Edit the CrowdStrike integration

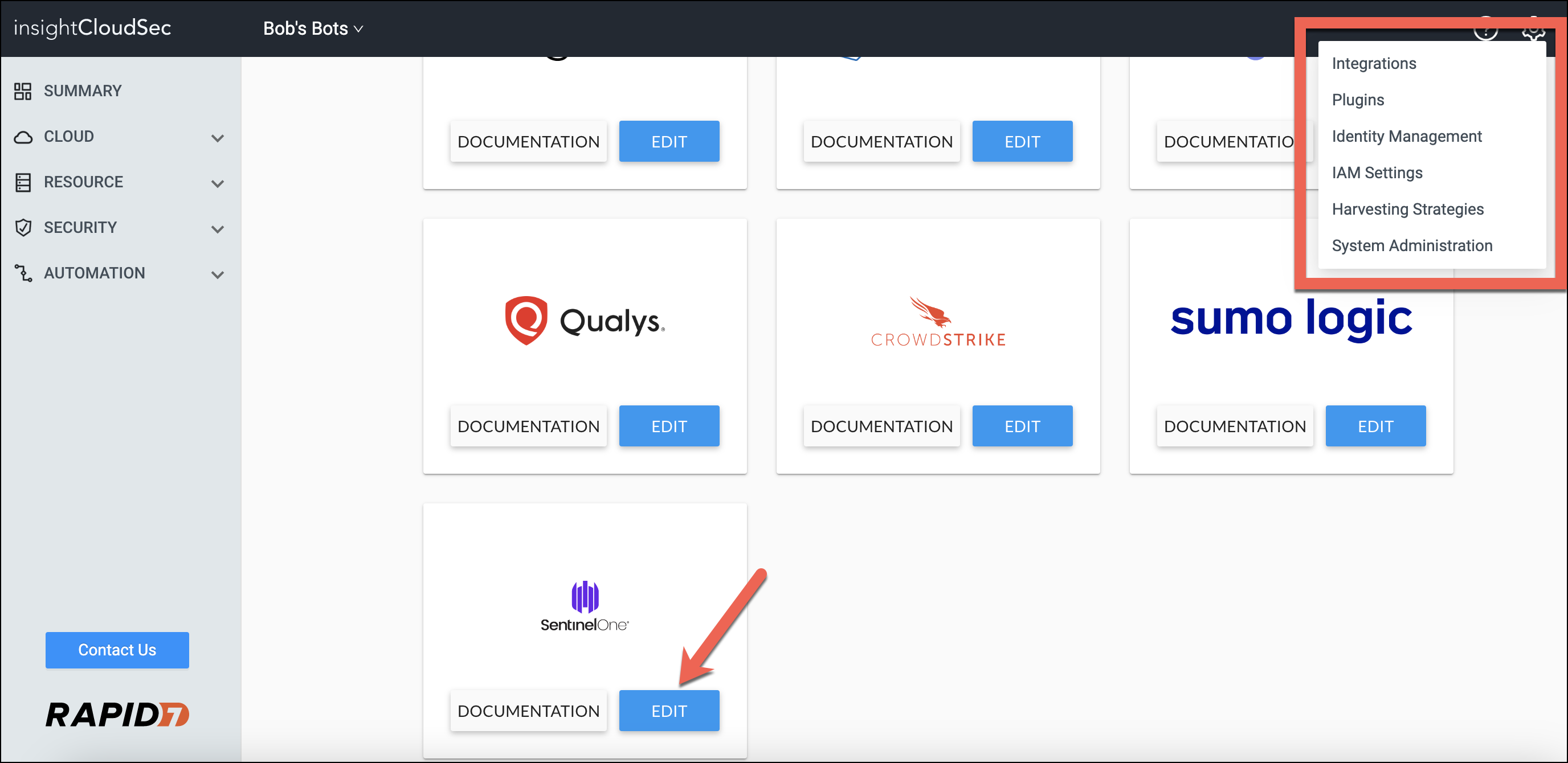click(x=1022, y=426)
